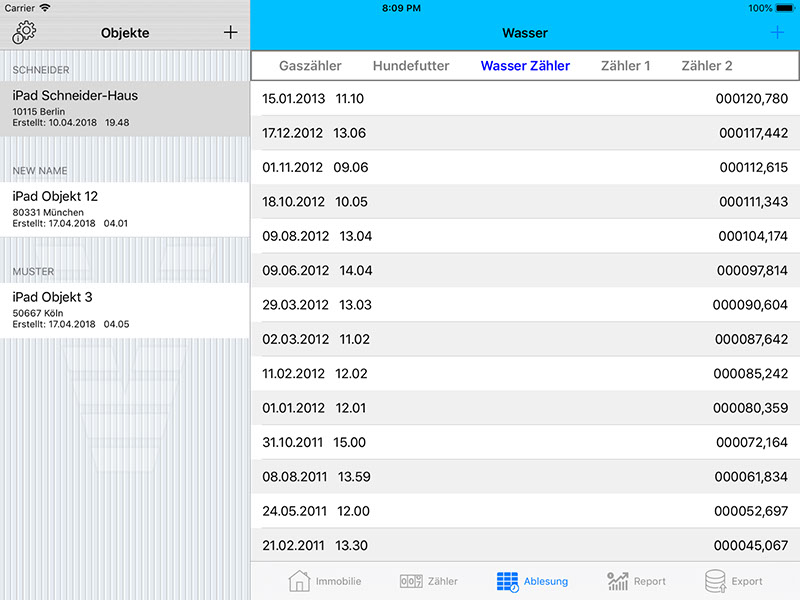The width and height of the screenshot is (800, 600).
Task: Open reading from 09.08.2012
Action: (x=525, y=236)
